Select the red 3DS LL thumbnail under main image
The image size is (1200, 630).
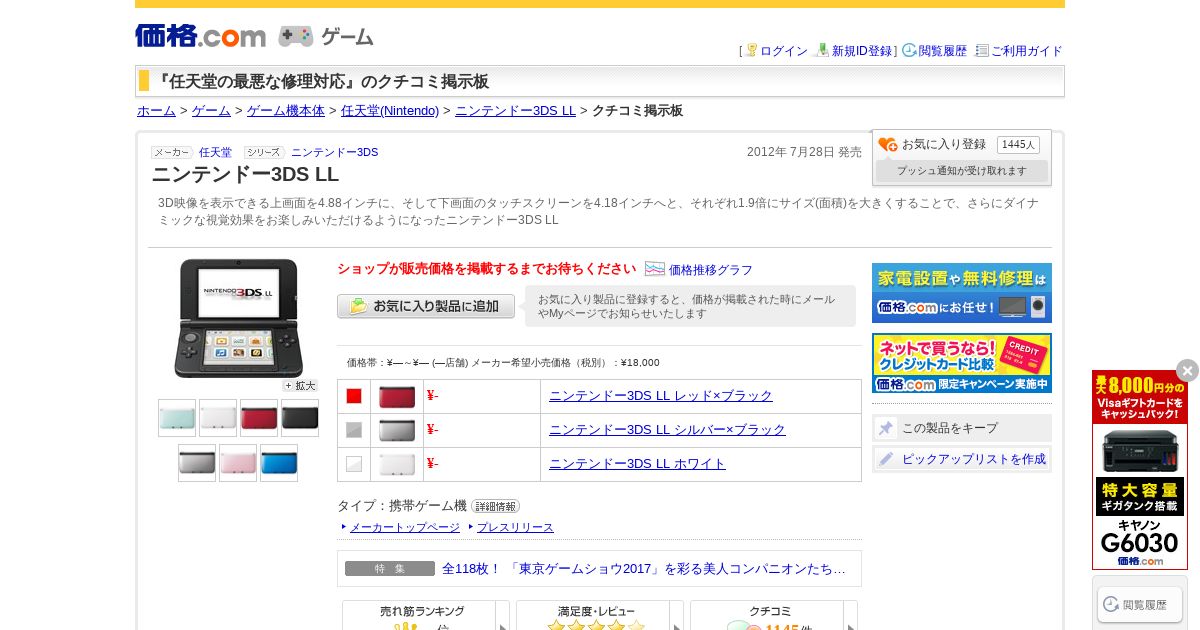point(259,418)
